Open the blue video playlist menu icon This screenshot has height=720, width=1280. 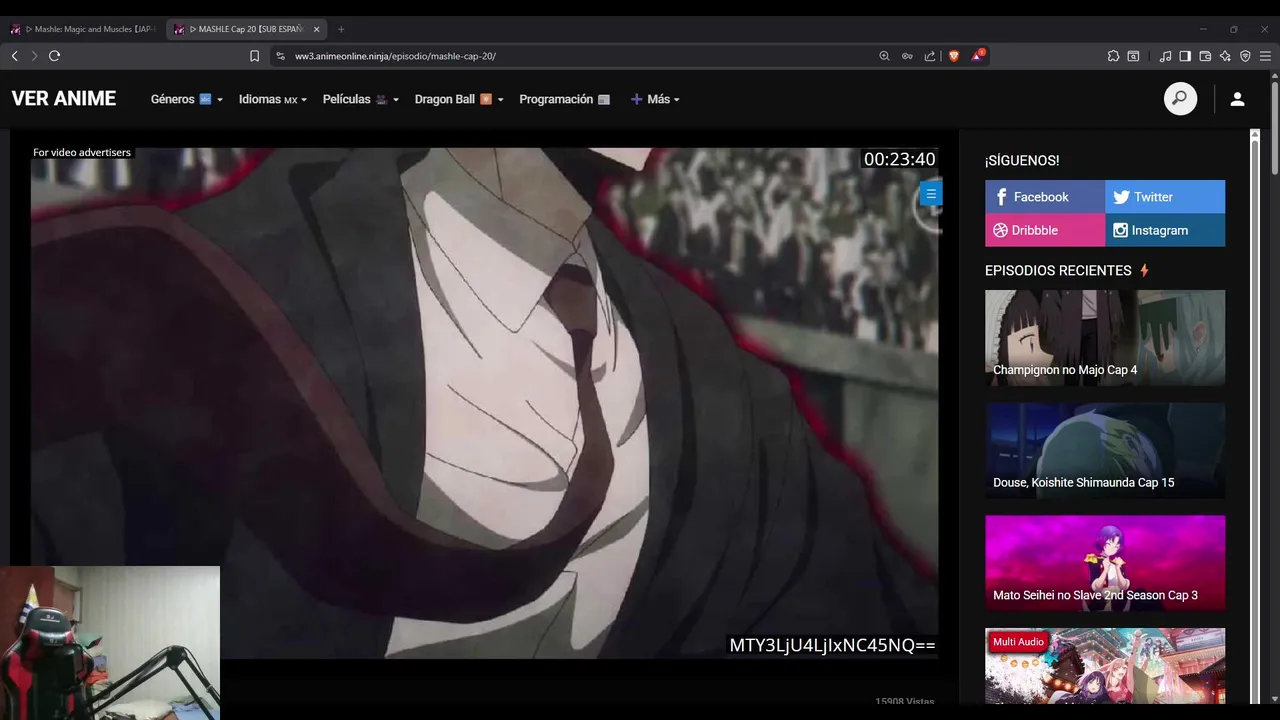(930, 194)
